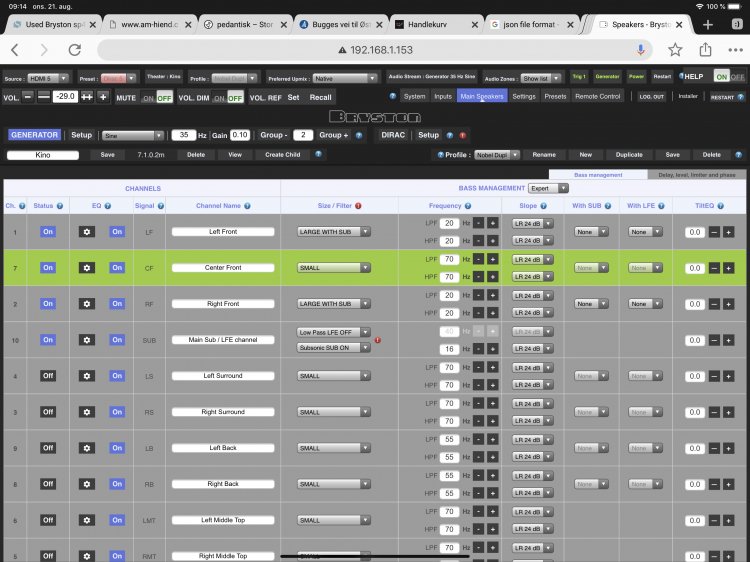Image resolution: width=750 pixels, height=562 pixels.
Task: Open Audio Zones Show list dropdown
Action: tap(540, 78)
